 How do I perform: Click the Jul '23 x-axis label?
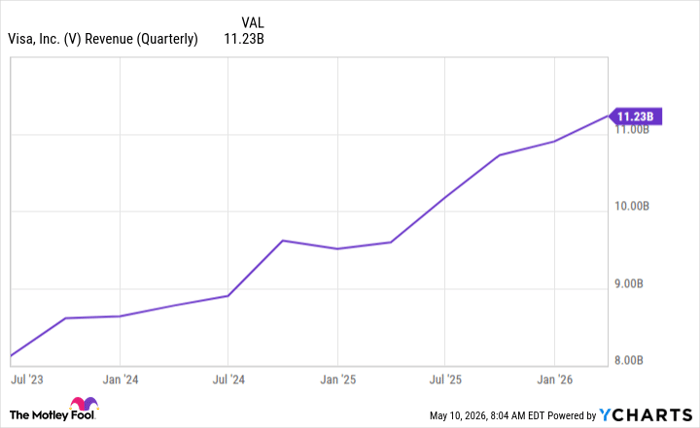[x=27, y=379]
